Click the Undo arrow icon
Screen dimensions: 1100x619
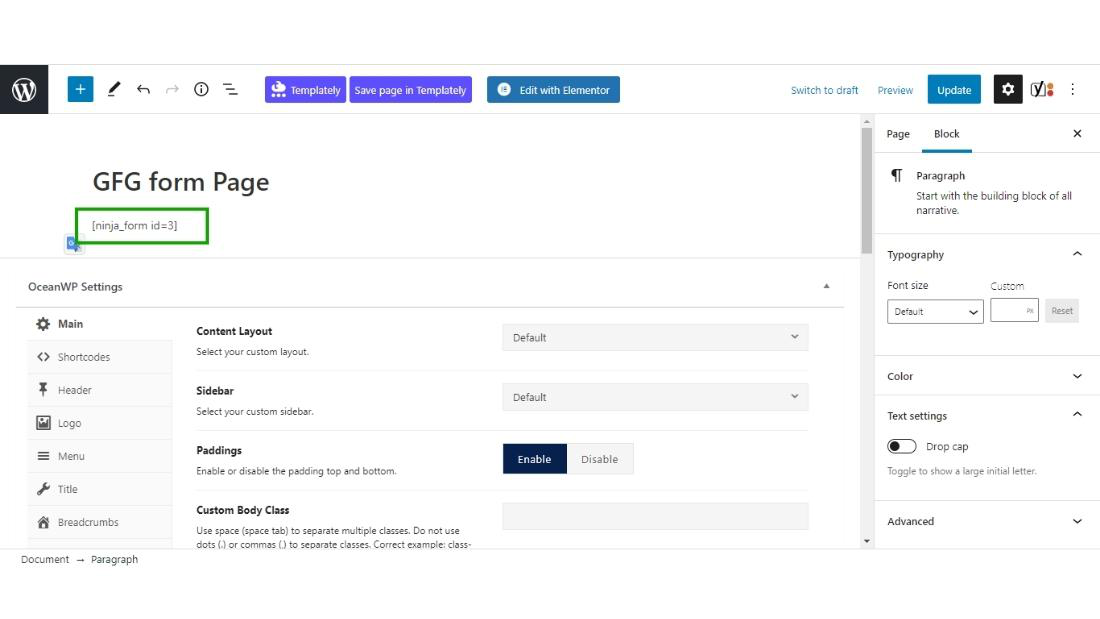[143, 89]
